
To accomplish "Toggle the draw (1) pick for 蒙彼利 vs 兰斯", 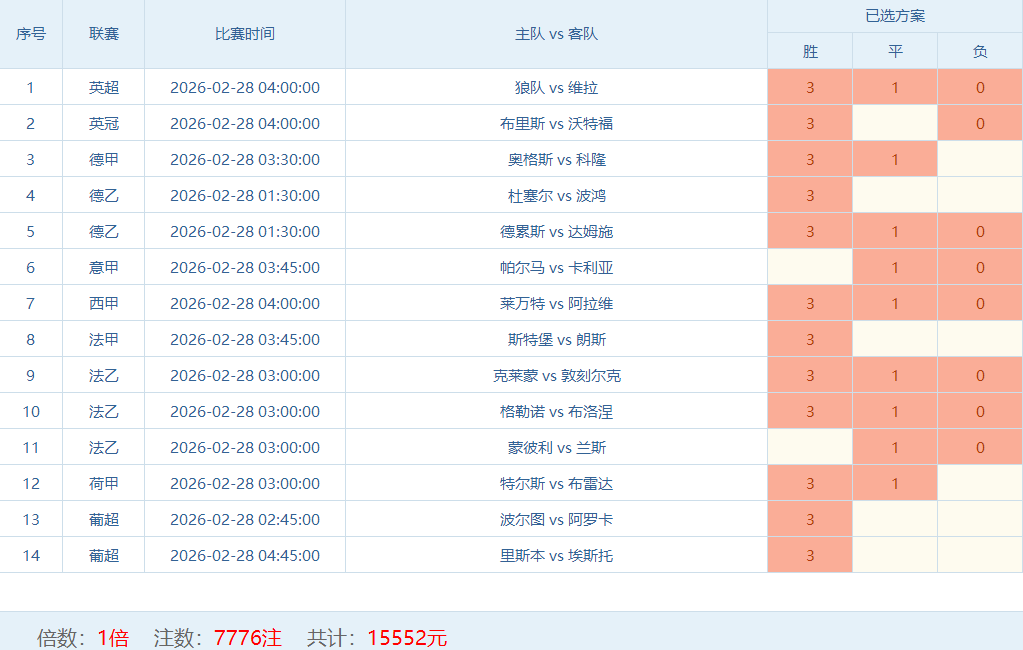I will pos(895,447).
